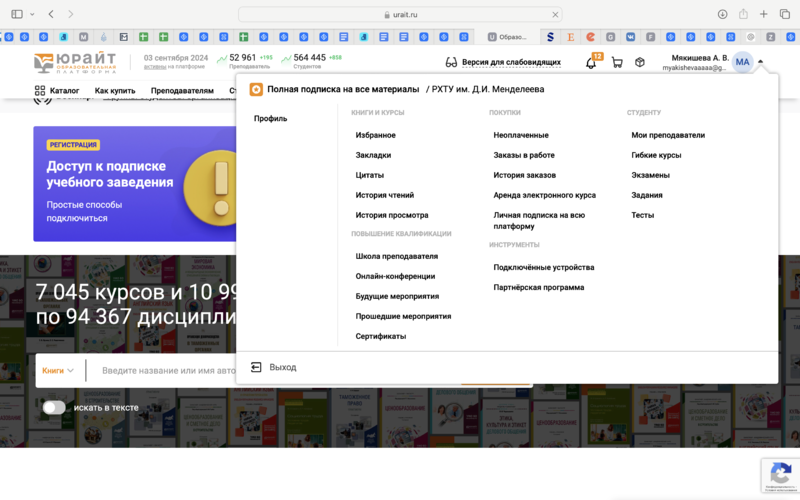800x500 pixels.
Task: Open the shopping cart icon
Action: click(617, 62)
